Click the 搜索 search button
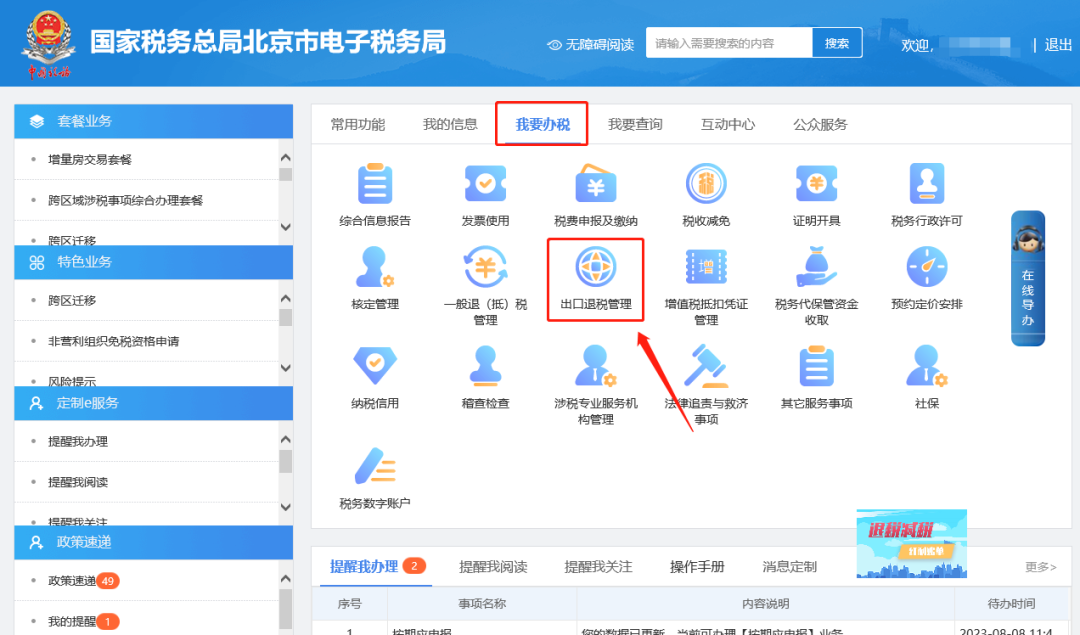Screen dimensions: 1080x635 point(837,43)
